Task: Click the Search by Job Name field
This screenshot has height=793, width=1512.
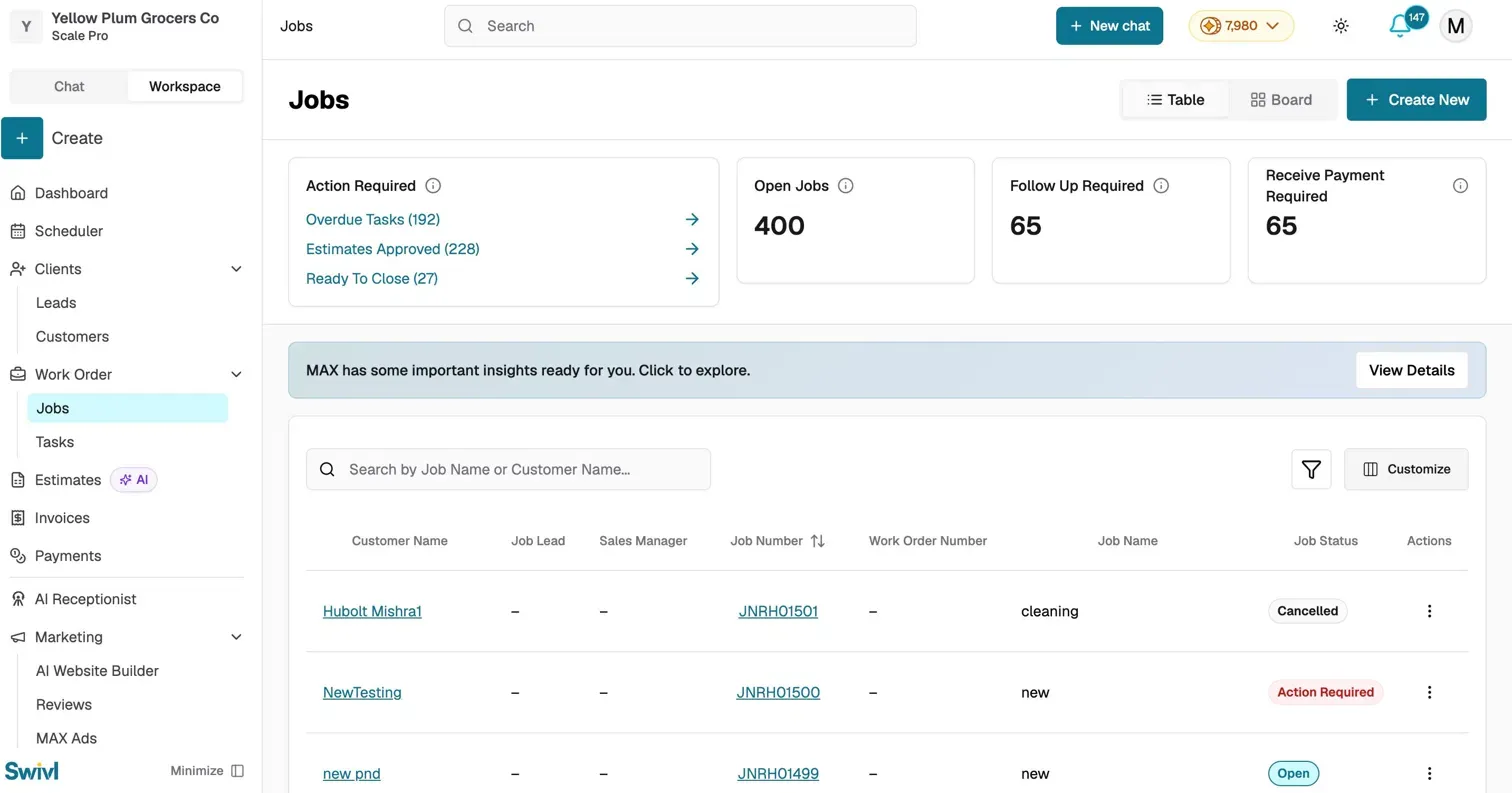Action: click(x=508, y=469)
